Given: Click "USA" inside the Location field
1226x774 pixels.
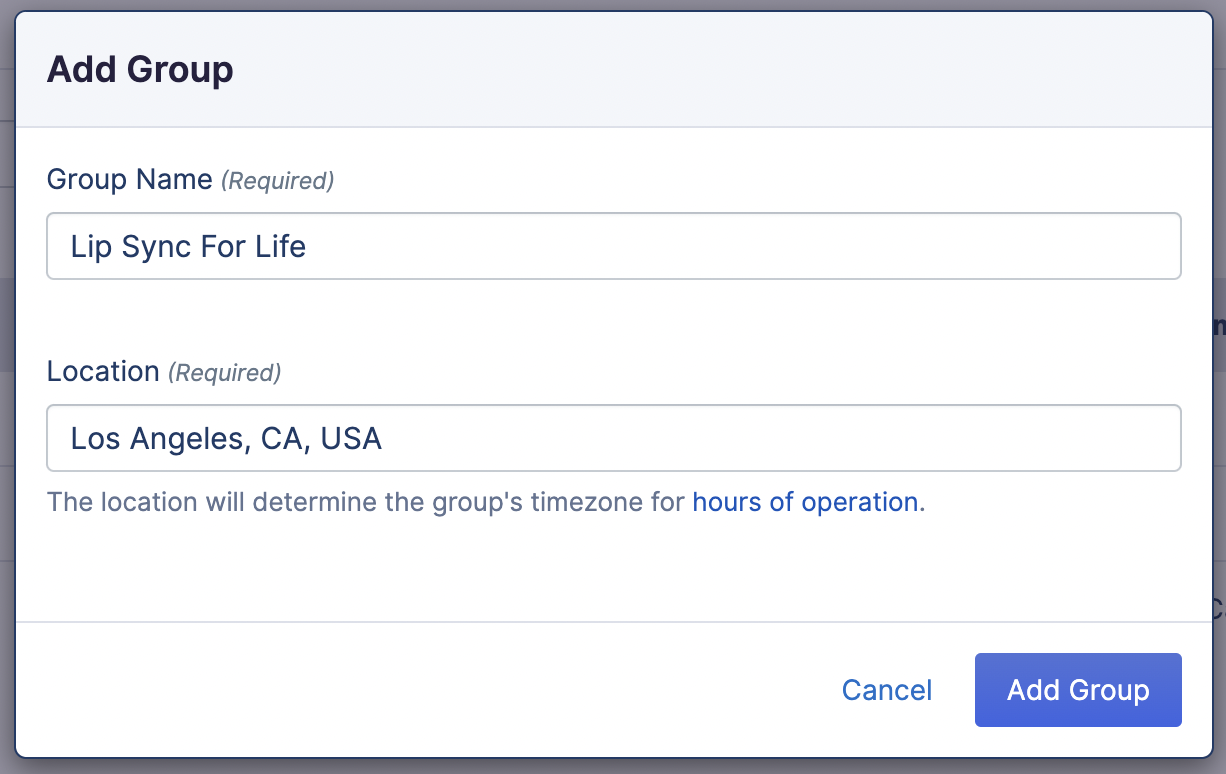Looking at the screenshot, I should pos(351,438).
